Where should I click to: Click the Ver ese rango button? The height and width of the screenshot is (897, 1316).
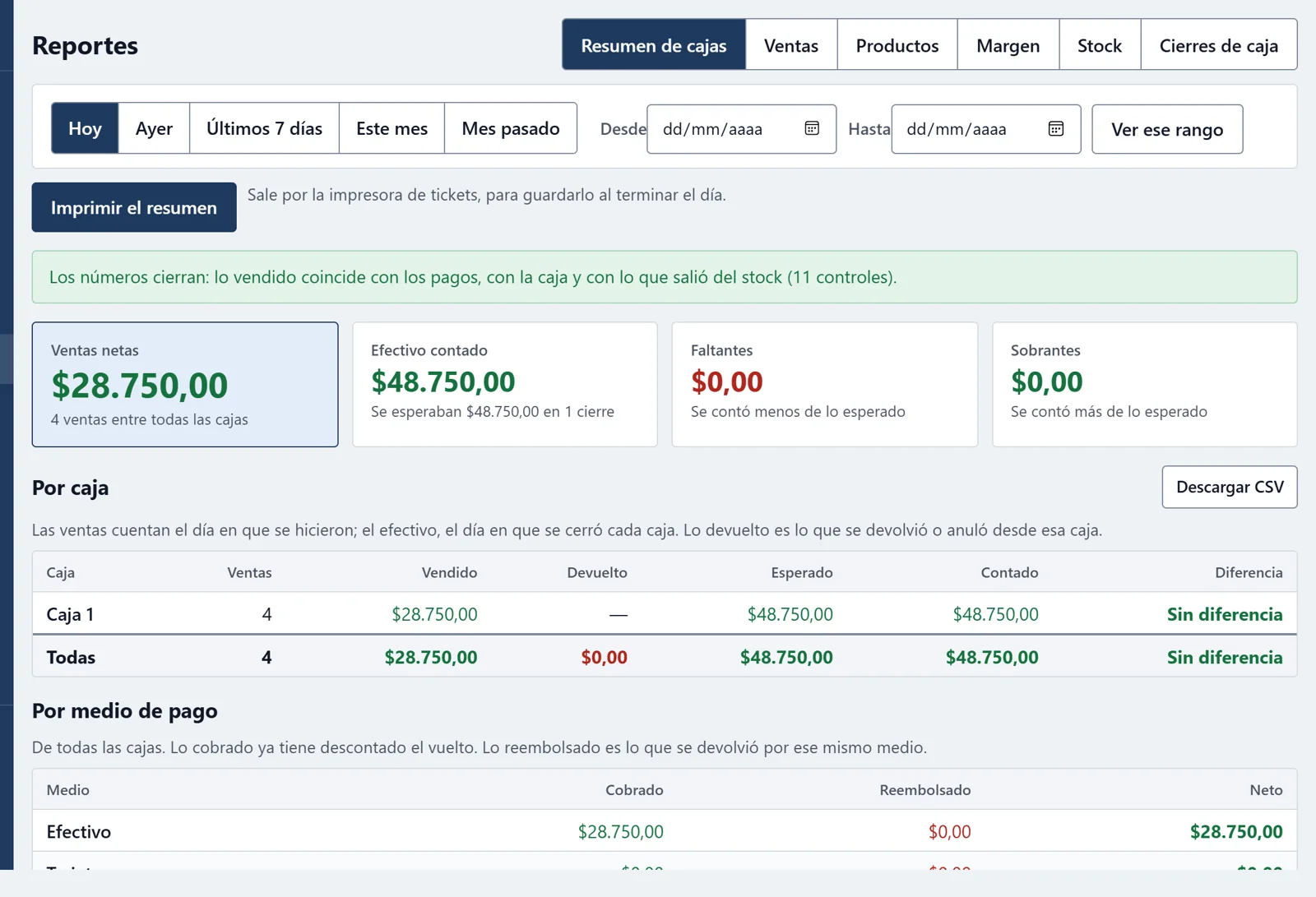1167,129
